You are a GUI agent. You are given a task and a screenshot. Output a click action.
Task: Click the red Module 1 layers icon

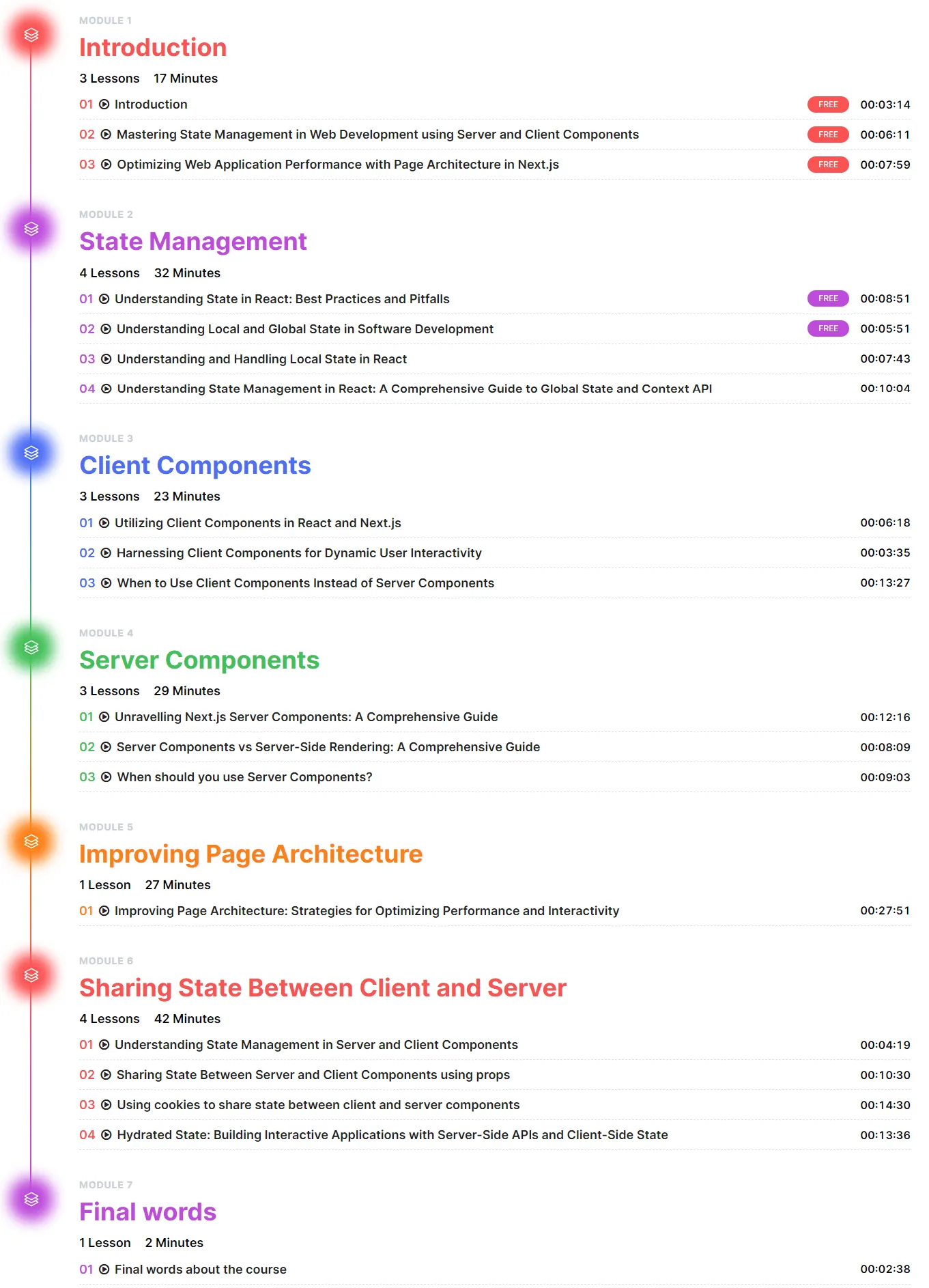click(31, 35)
